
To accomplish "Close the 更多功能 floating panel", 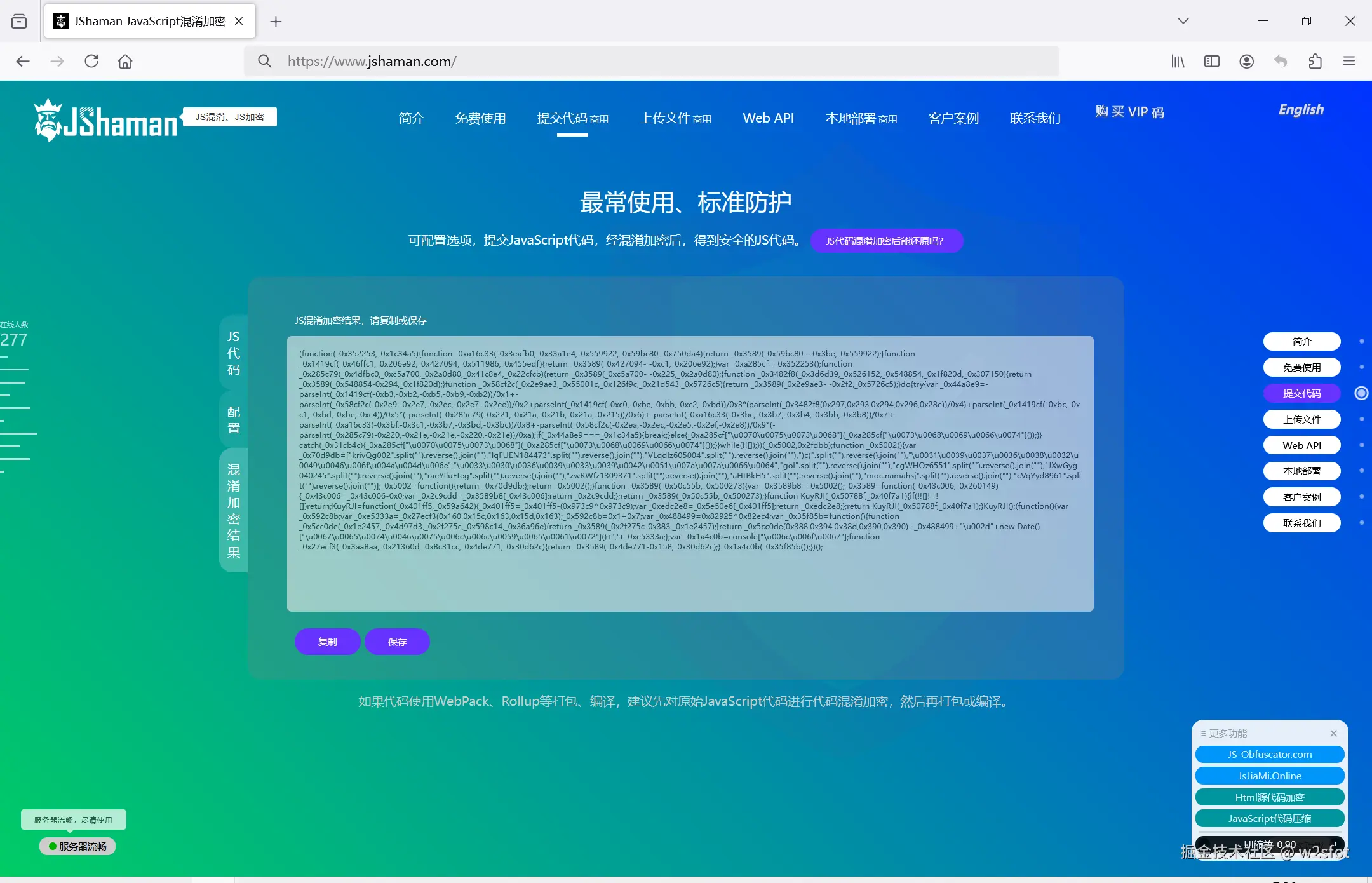I will (x=1333, y=734).
